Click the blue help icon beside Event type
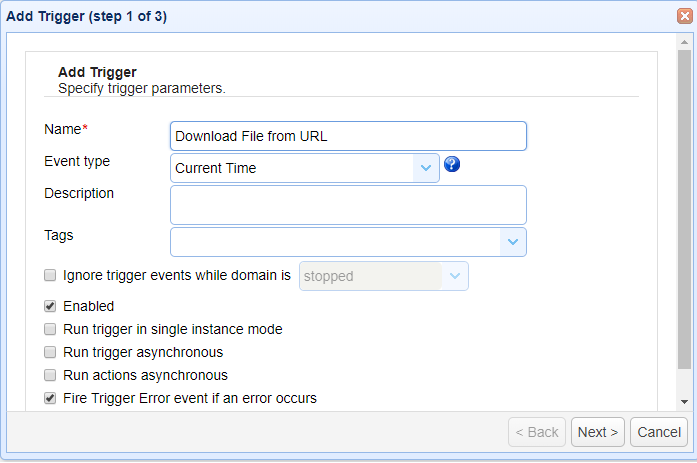Viewport: 697px width, 463px height. coord(452,165)
